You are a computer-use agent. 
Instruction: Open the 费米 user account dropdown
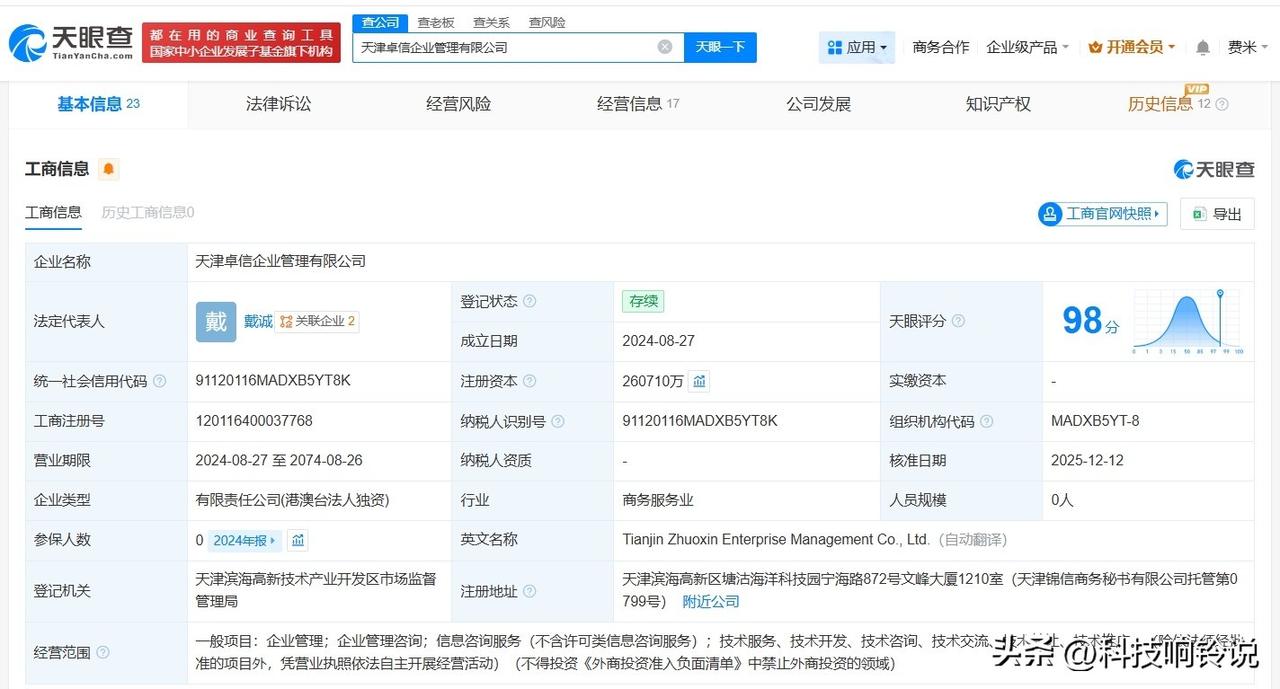[x=1248, y=47]
